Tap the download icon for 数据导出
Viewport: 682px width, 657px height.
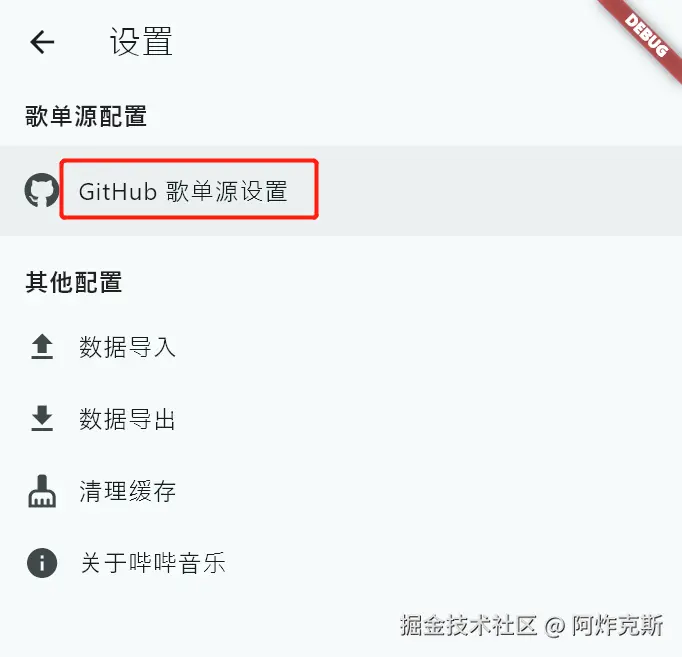point(42,418)
